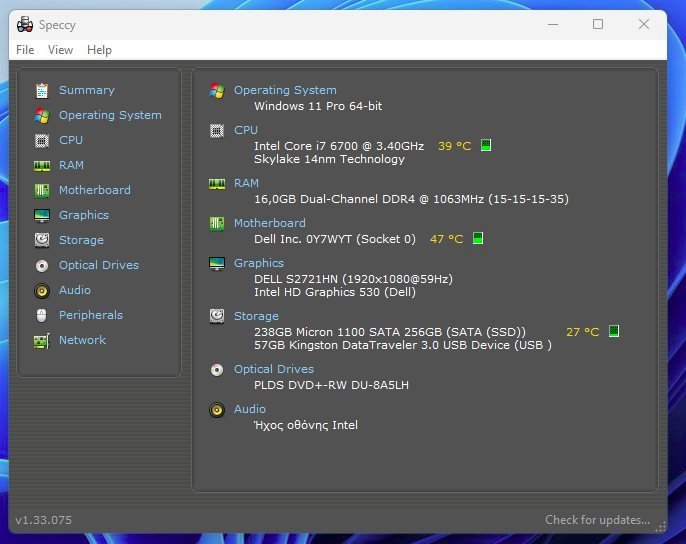Open the View menu
686x544 pixels.
(60, 50)
